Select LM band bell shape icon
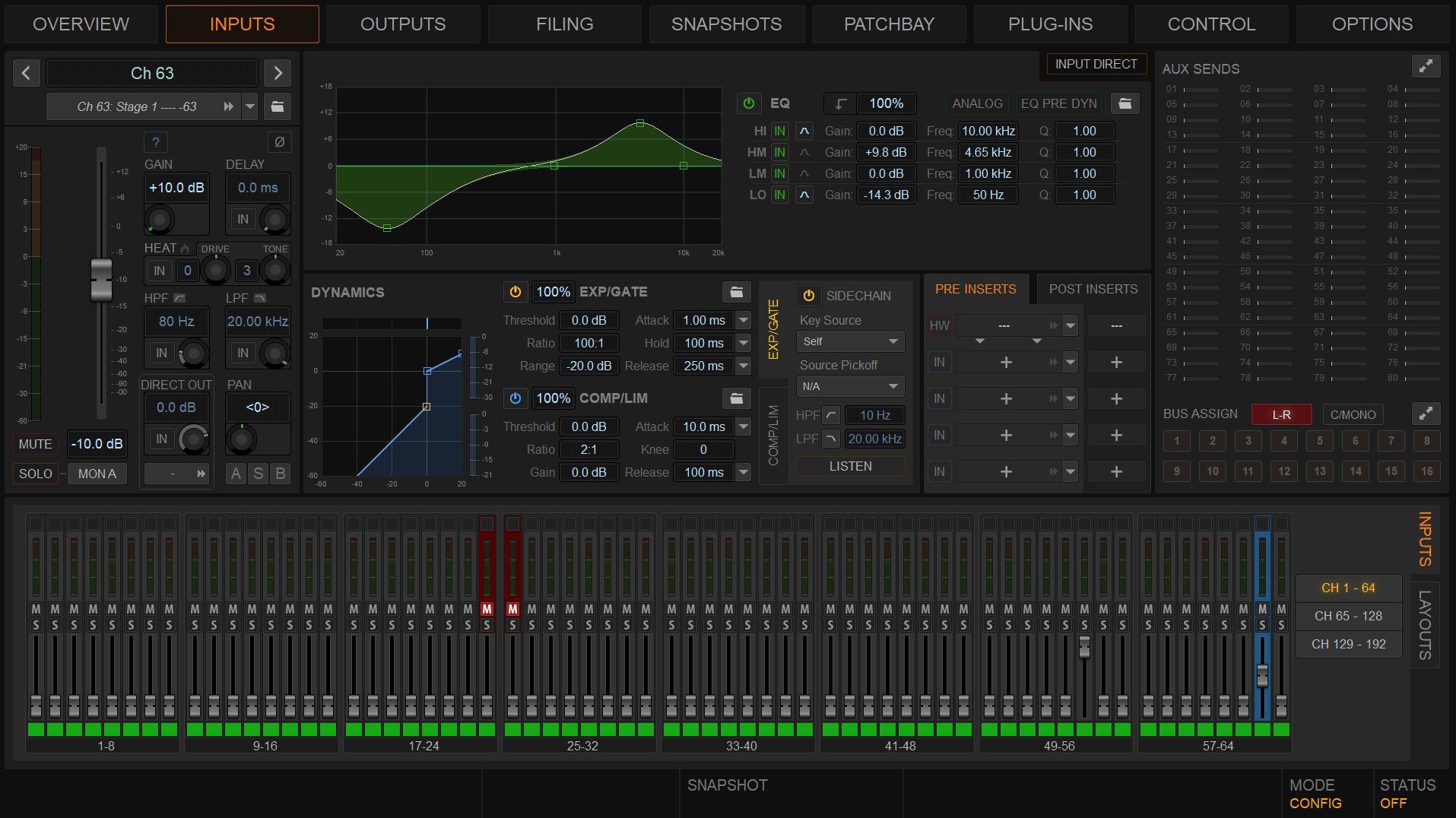The image size is (1456, 818). coord(804,174)
